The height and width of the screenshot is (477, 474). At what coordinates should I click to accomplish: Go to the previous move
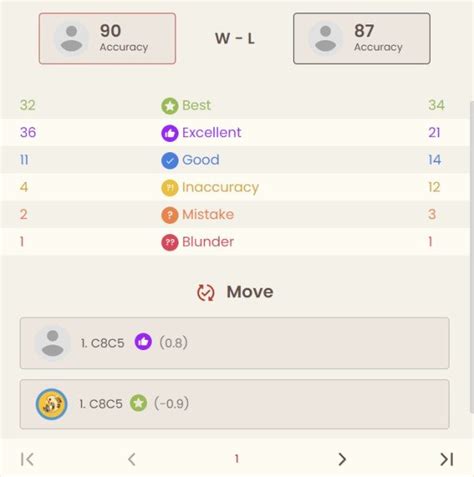[x=132, y=459]
